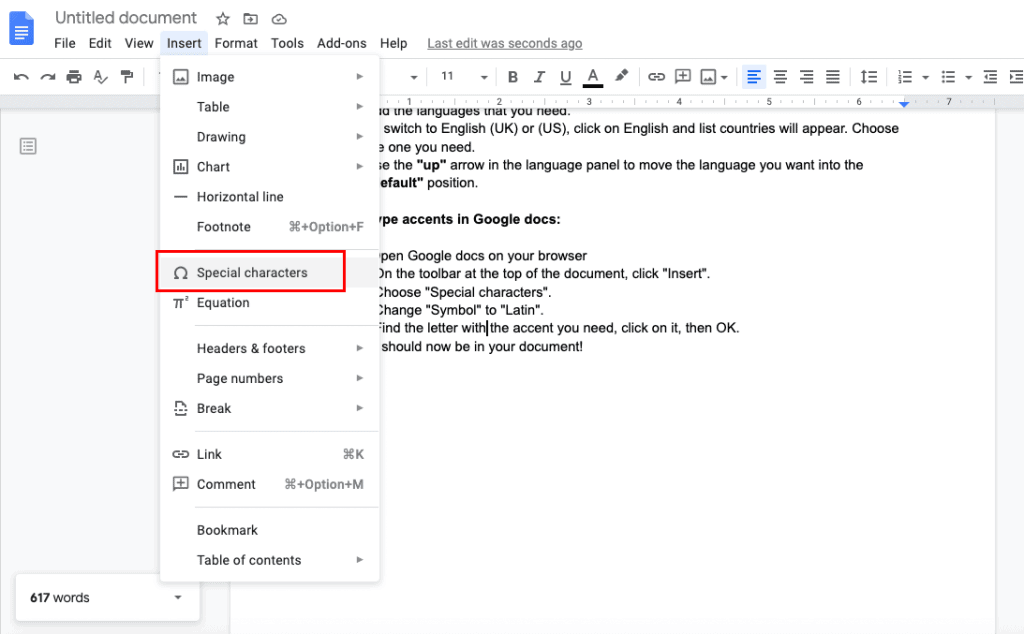1024x634 pixels.
Task: Expand Page numbers submenu
Action: [270, 379]
